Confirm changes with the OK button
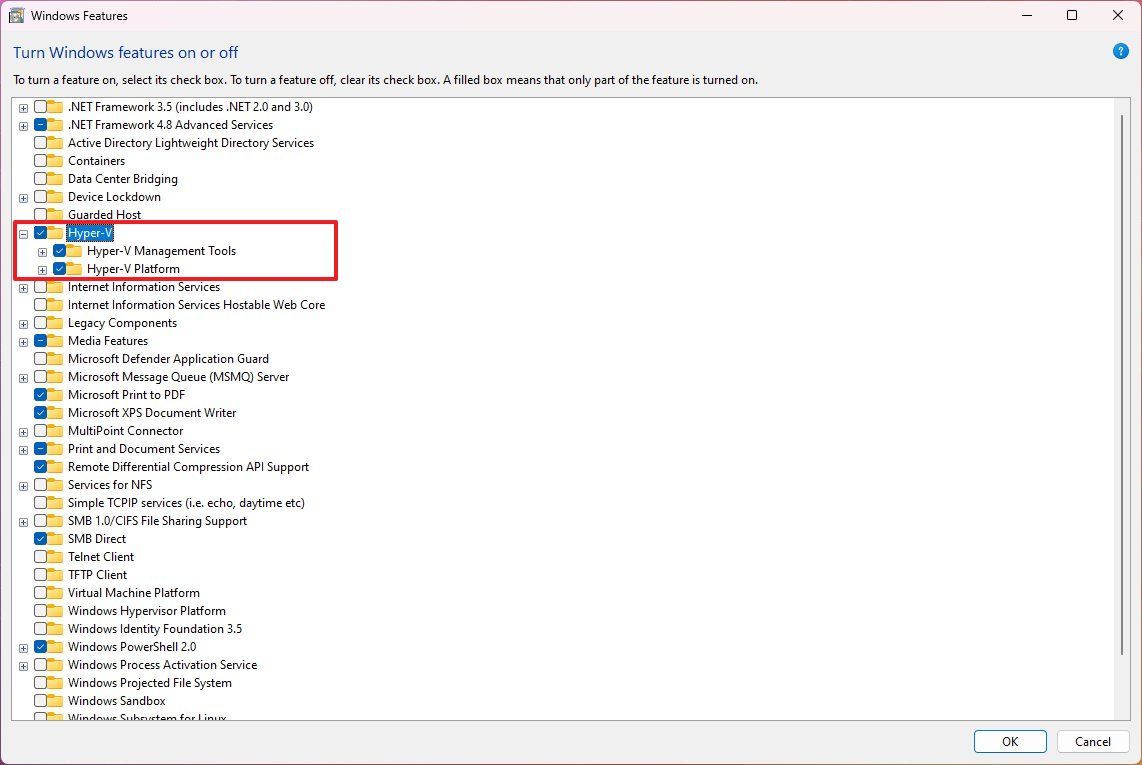 [x=1009, y=742]
